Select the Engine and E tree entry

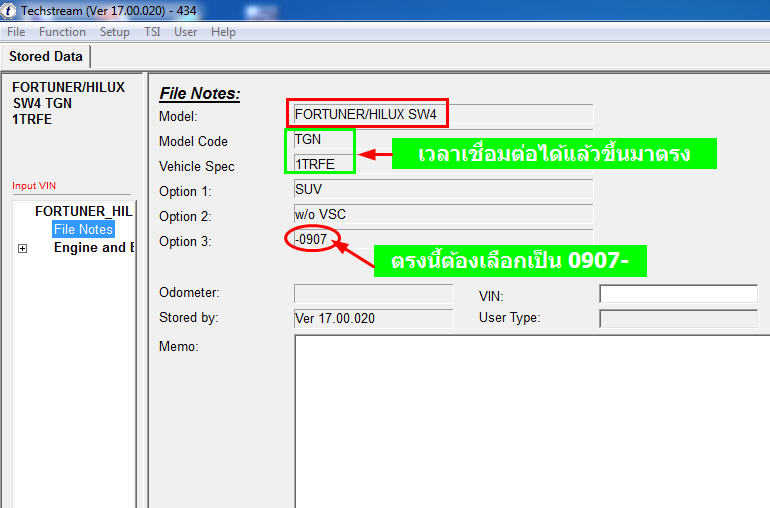94,248
